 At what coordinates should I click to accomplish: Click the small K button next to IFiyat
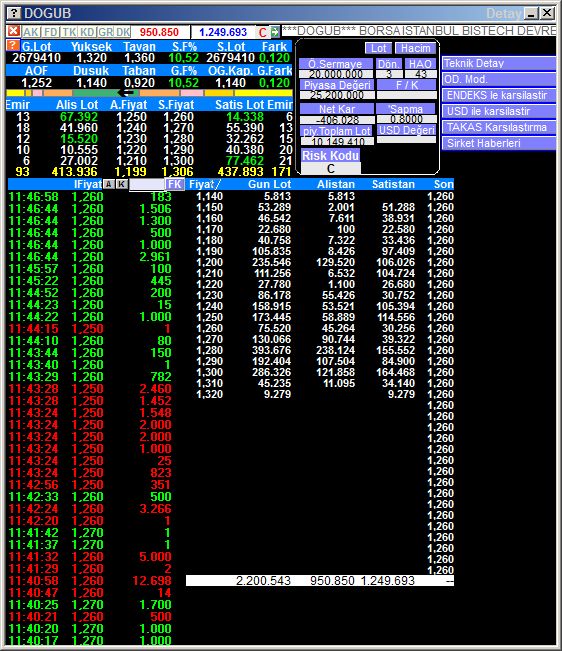pyautogui.click(x=121, y=184)
